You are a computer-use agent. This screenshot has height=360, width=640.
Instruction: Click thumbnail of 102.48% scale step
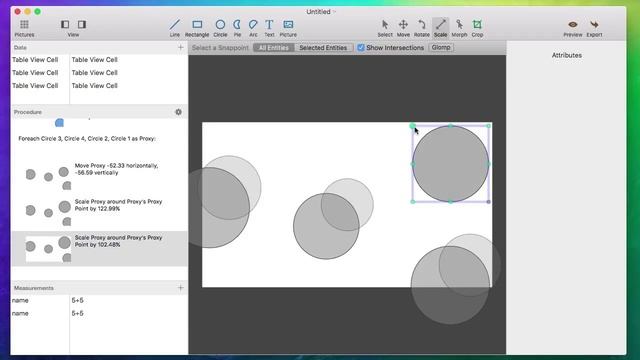[x=48, y=249]
